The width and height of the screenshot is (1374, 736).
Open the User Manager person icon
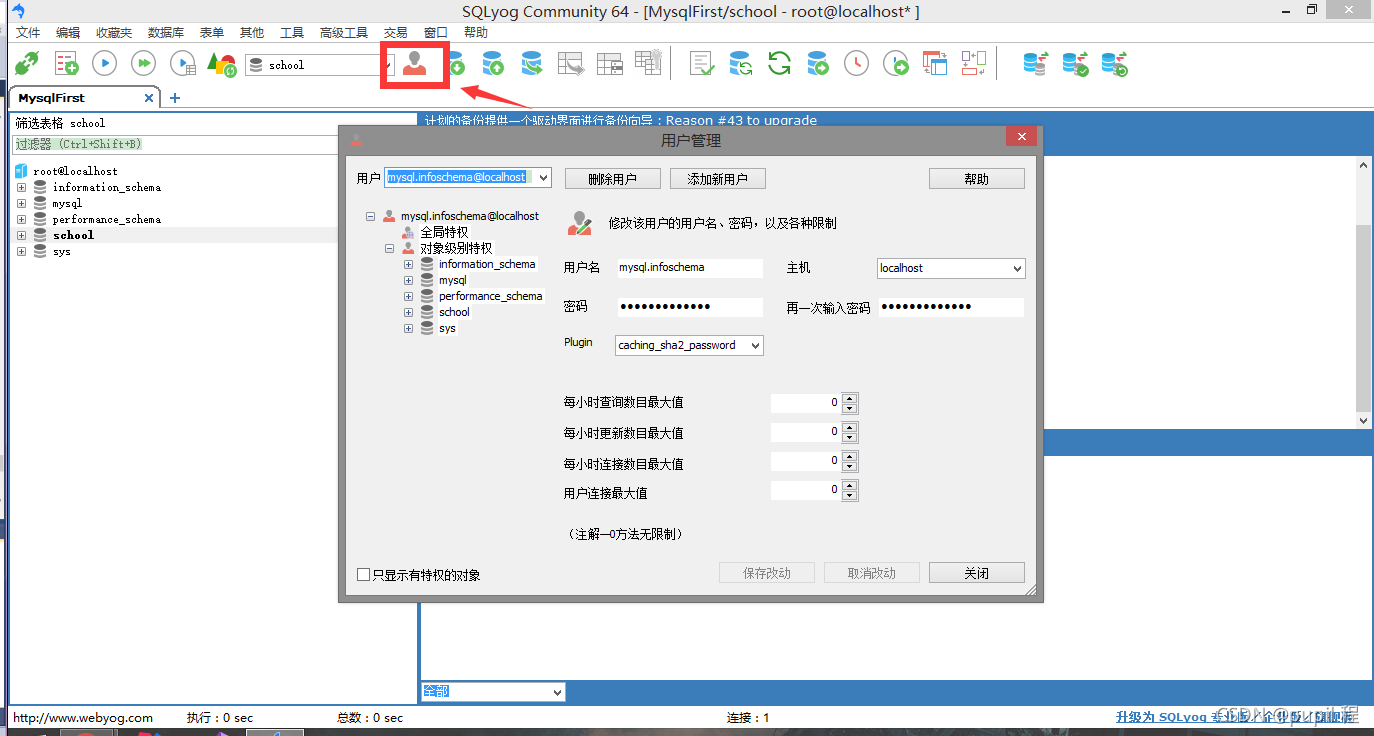[414, 65]
